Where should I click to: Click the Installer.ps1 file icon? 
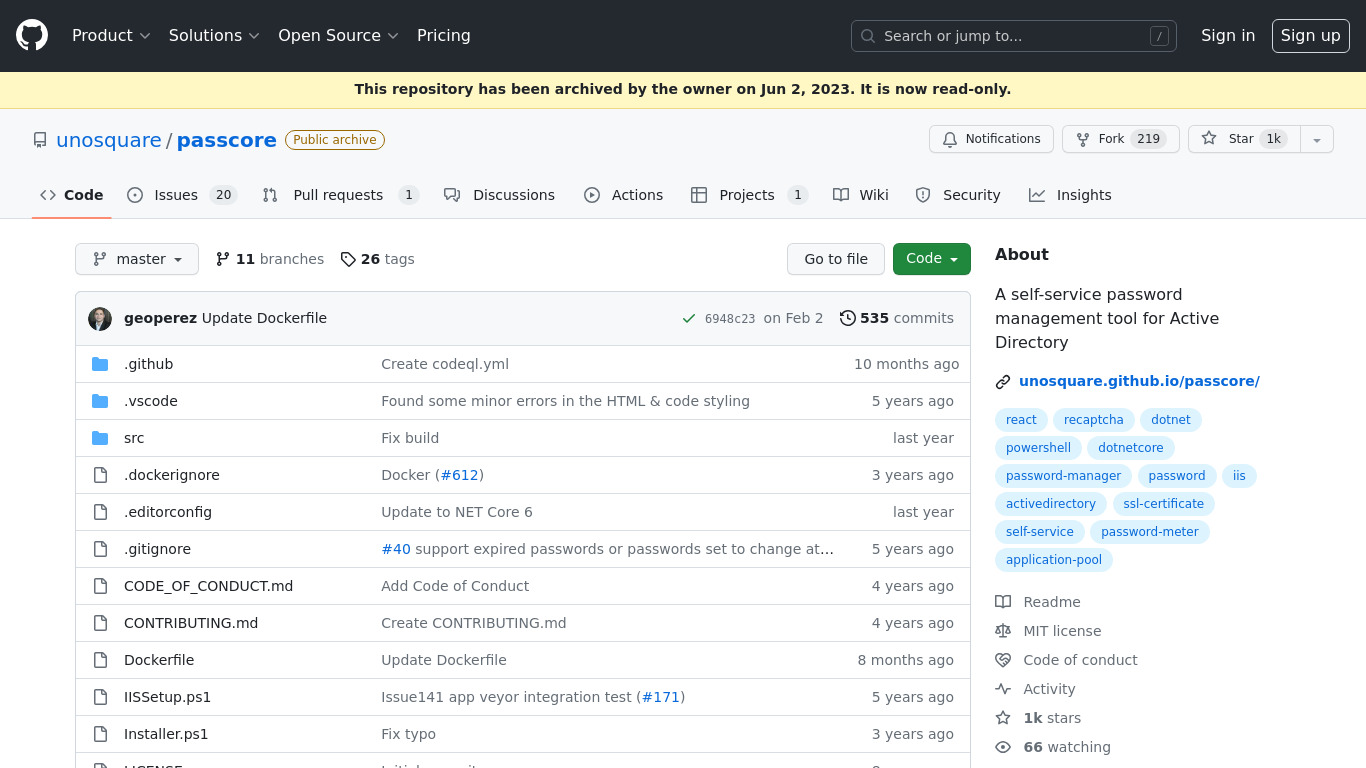point(100,734)
